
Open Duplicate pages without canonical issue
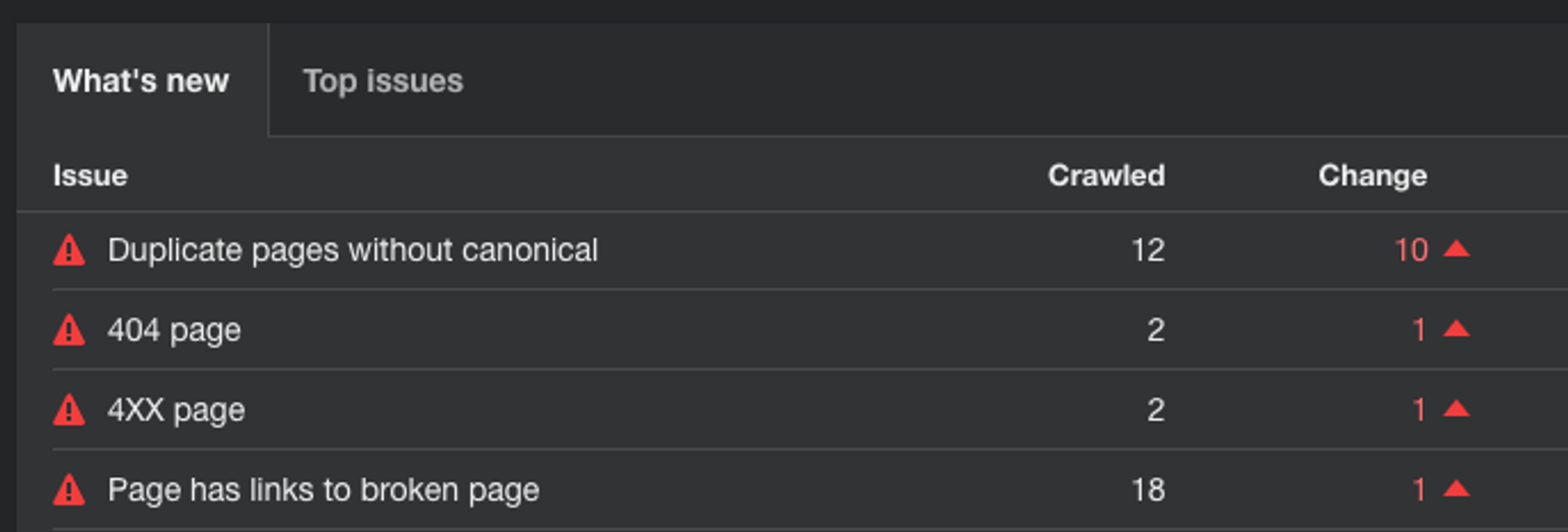[x=353, y=251]
